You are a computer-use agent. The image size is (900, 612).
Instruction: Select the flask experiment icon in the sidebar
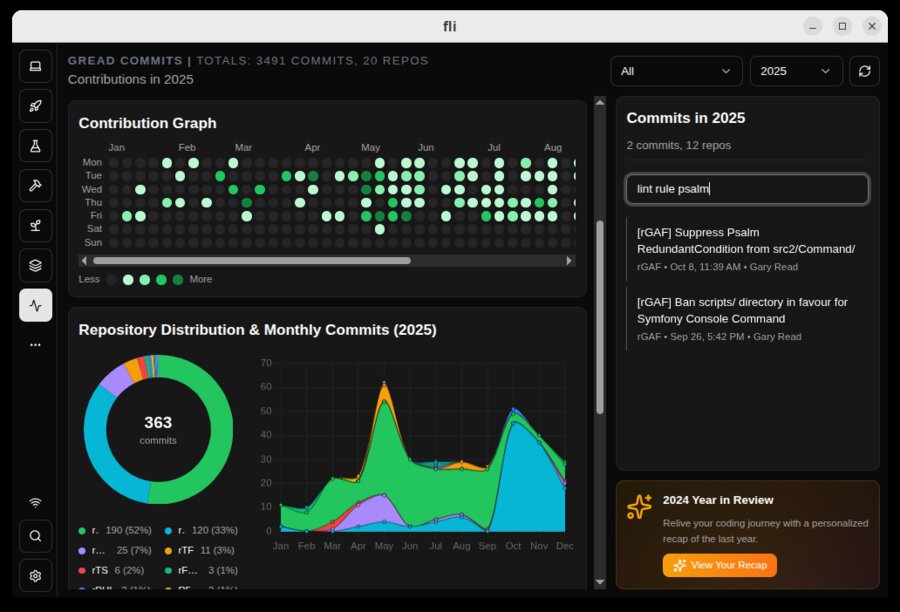point(35,146)
